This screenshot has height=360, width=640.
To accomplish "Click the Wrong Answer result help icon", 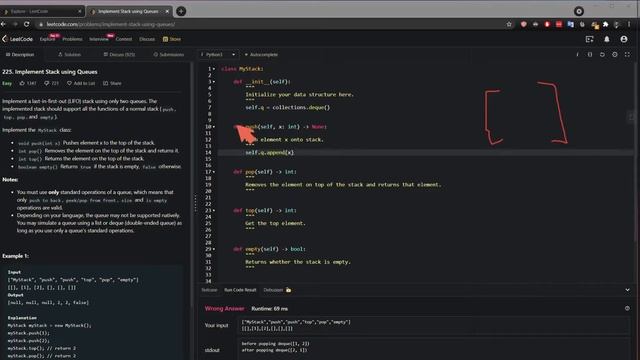I will (x=627, y=309).
